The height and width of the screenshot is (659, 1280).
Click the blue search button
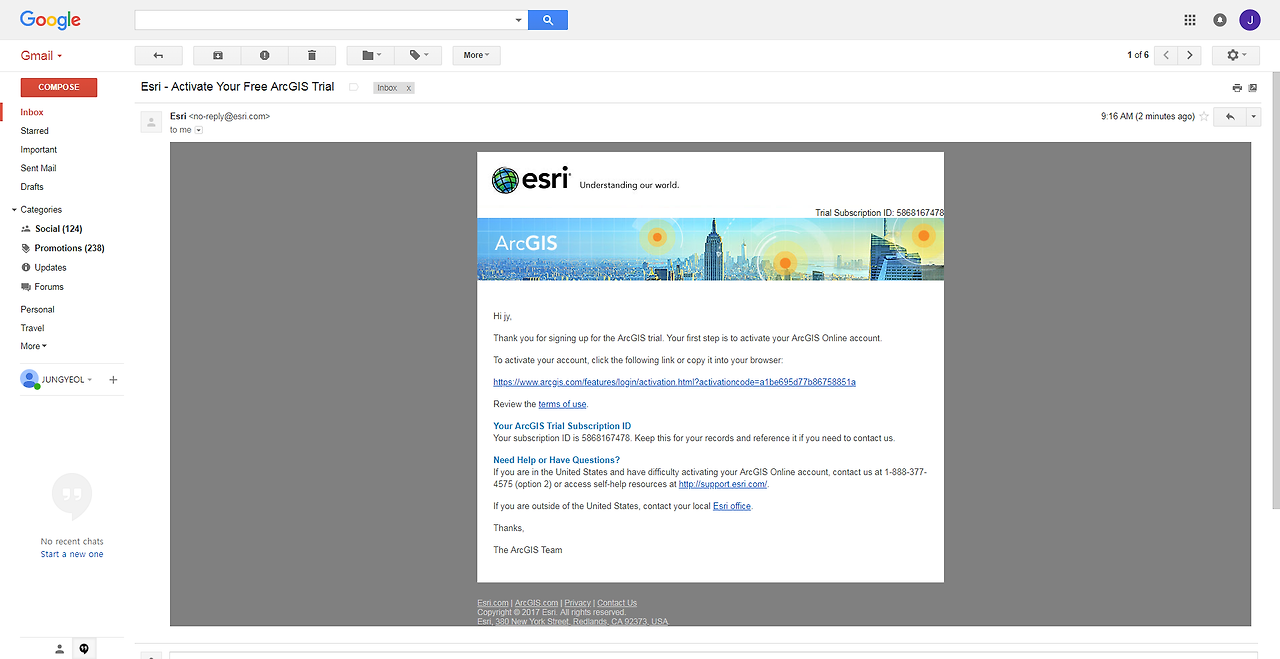pyautogui.click(x=548, y=20)
